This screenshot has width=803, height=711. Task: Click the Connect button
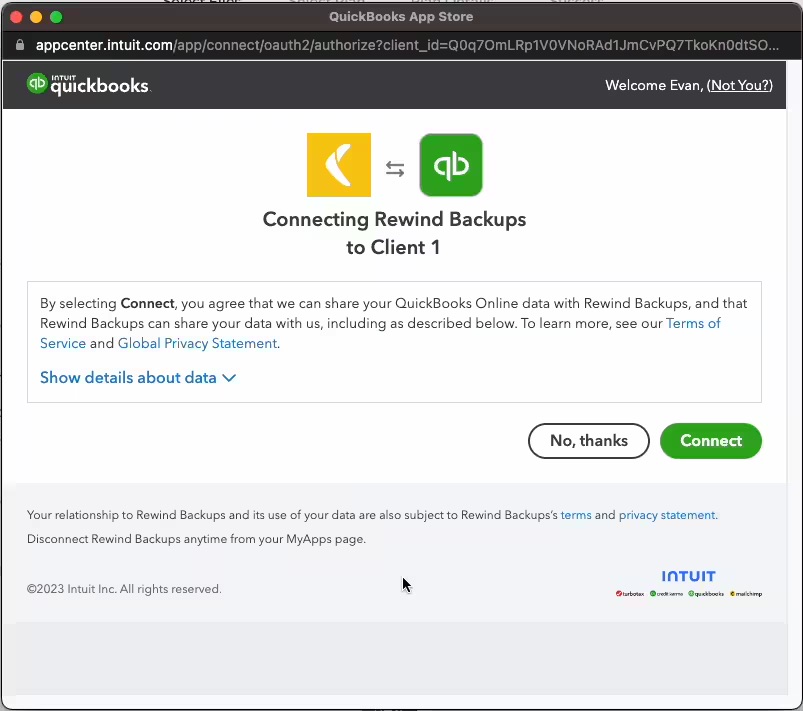(711, 441)
